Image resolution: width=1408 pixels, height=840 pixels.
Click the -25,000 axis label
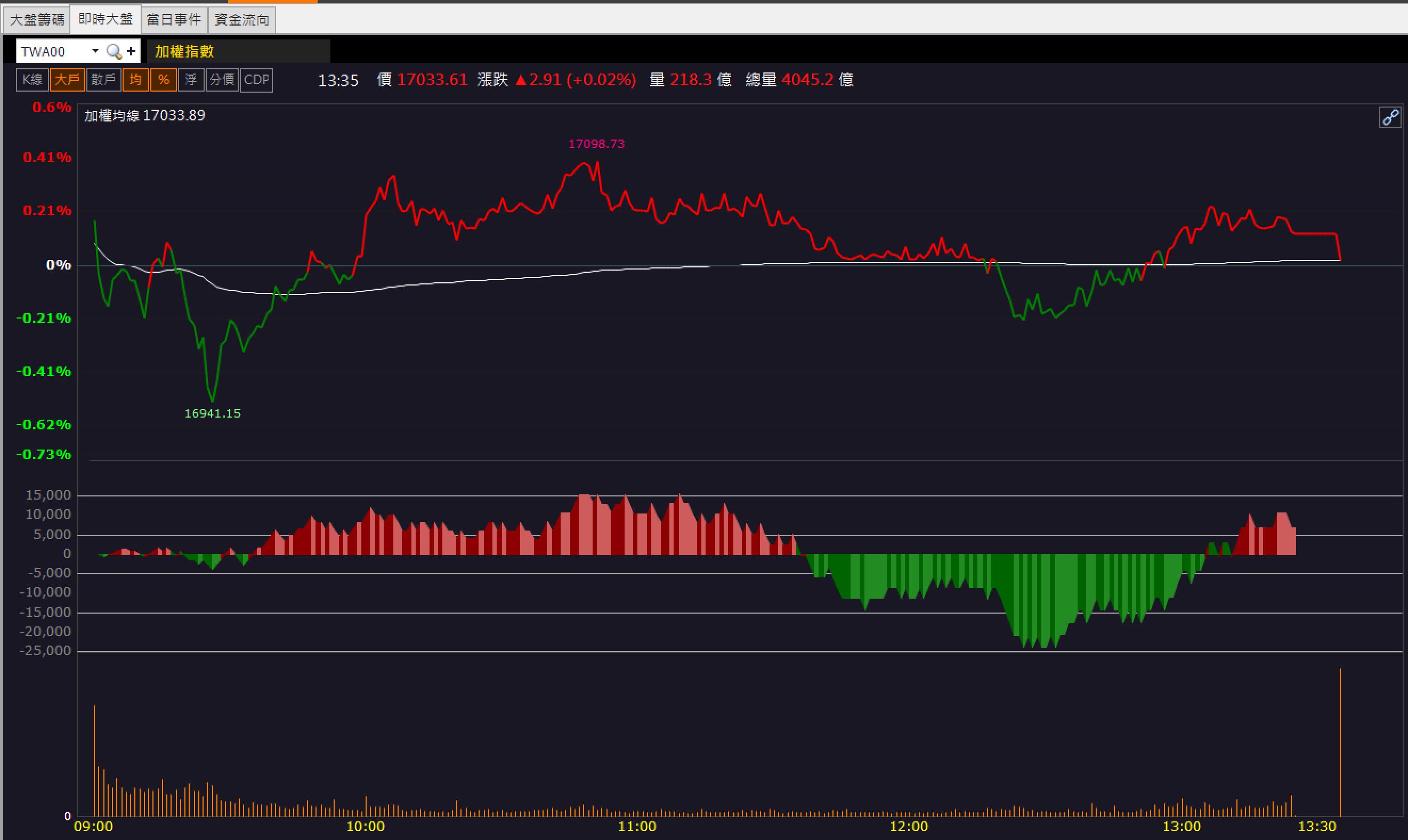45,650
